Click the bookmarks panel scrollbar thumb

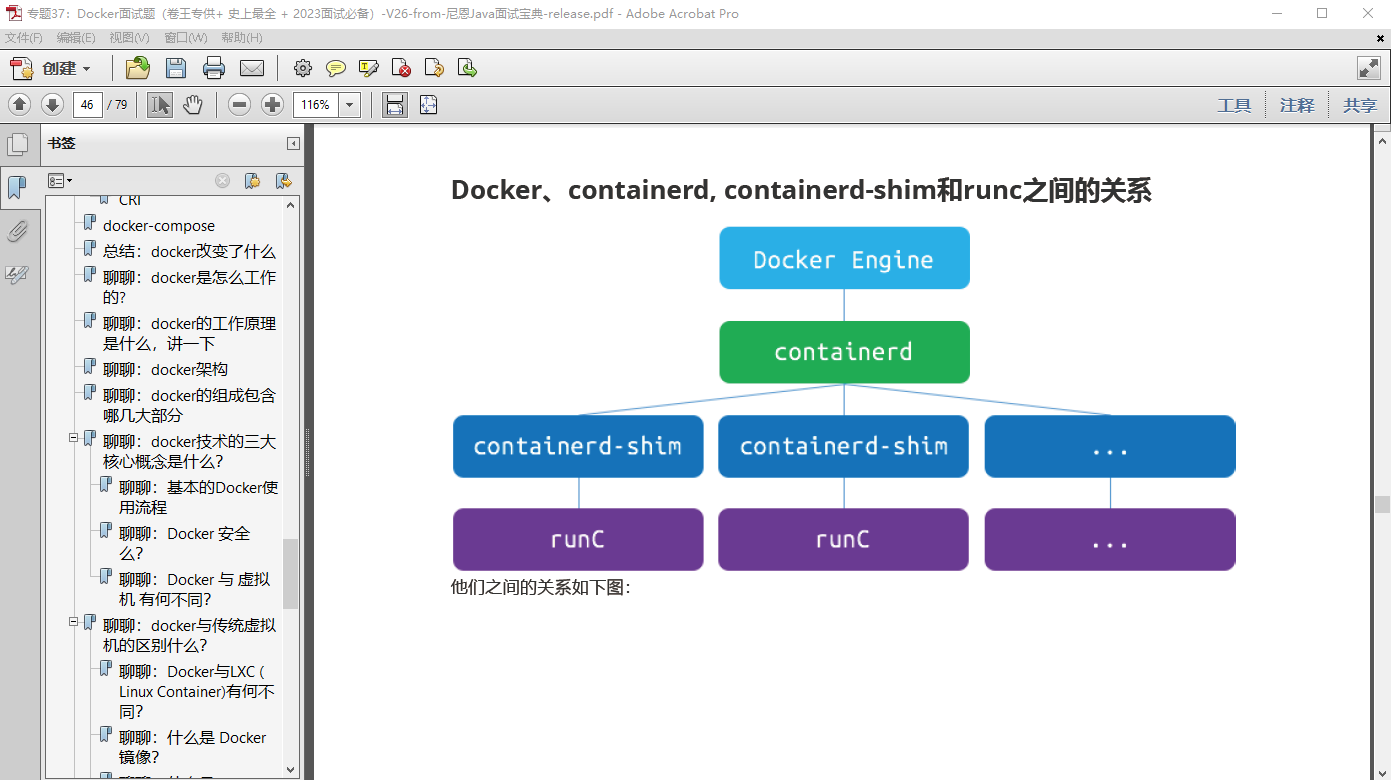tap(291, 574)
